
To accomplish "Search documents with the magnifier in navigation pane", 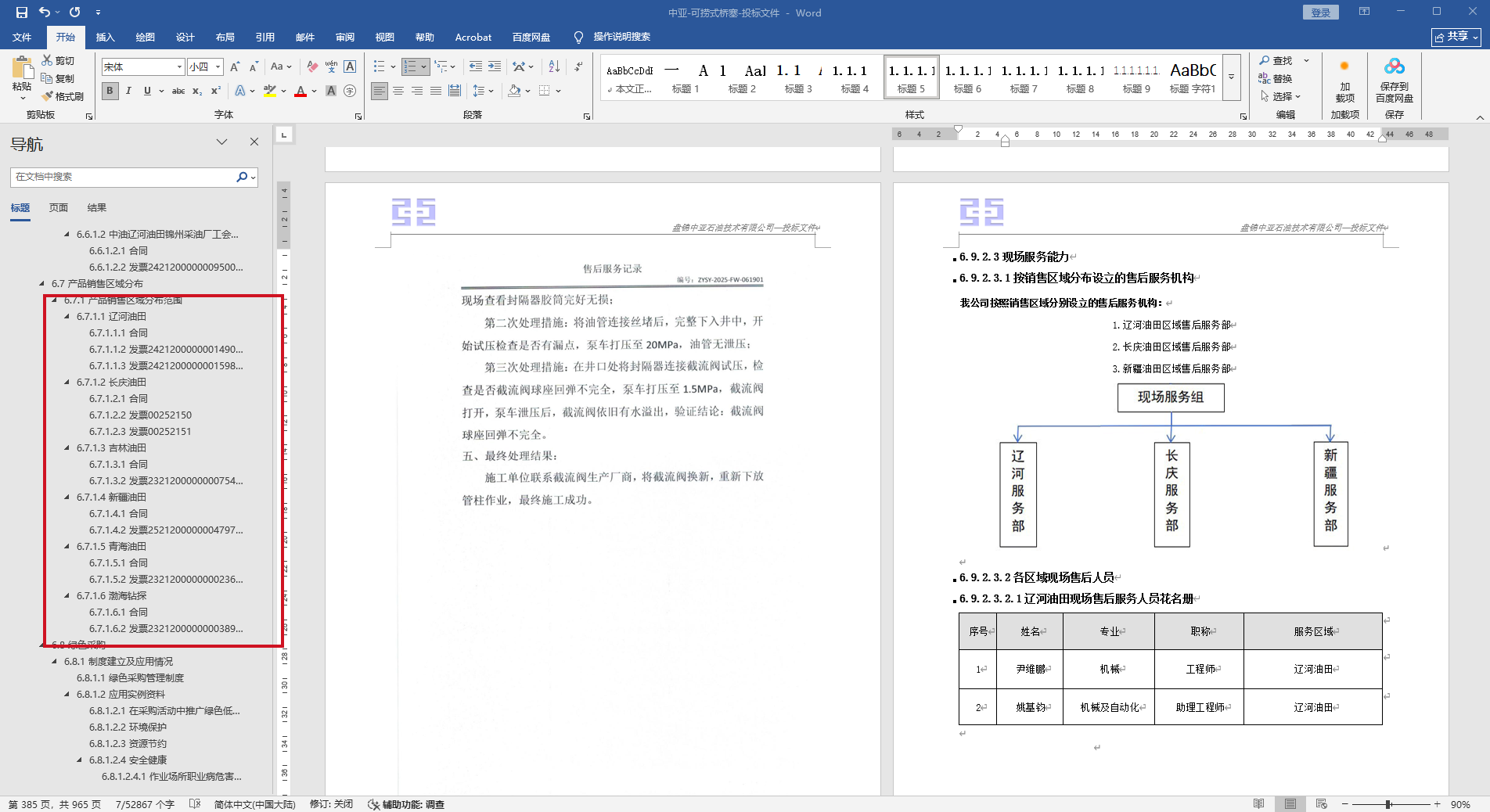I will [x=242, y=177].
